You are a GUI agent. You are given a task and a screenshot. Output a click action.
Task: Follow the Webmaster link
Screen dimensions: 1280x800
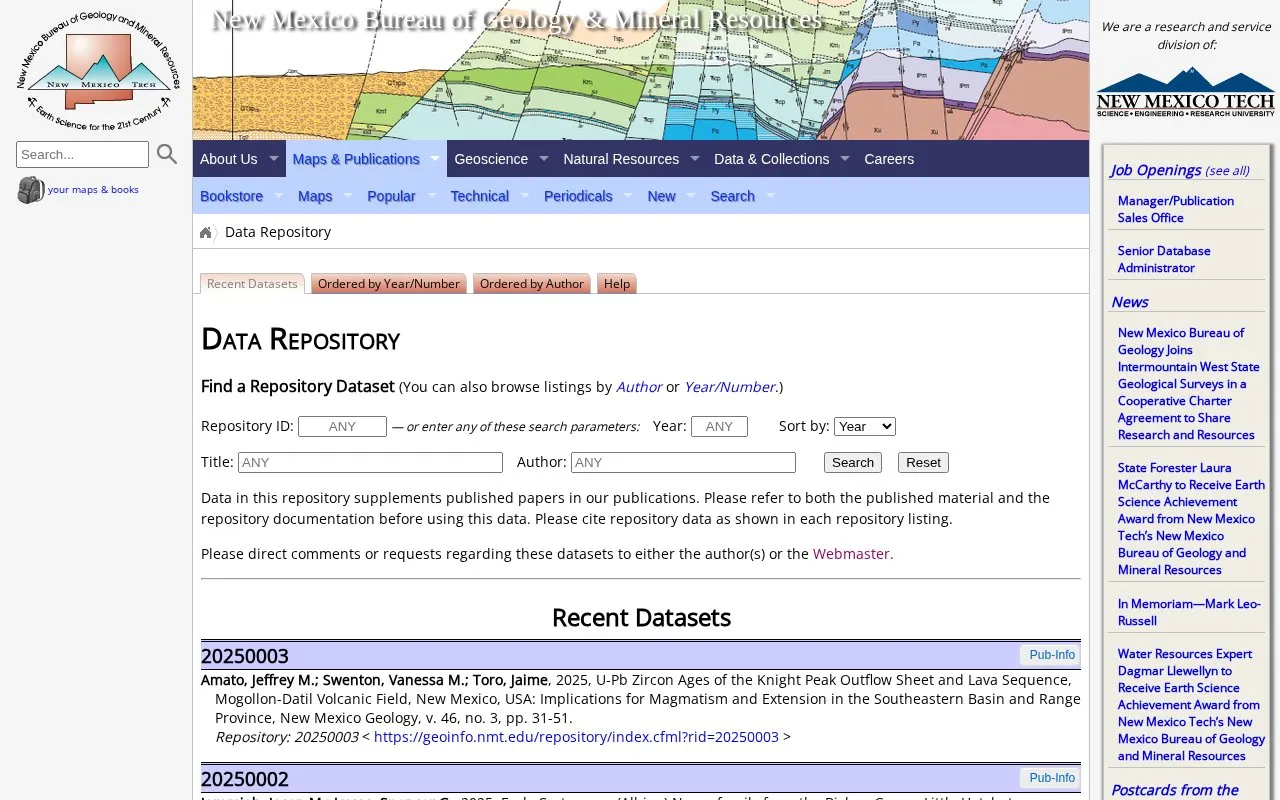(x=851, y=554)
